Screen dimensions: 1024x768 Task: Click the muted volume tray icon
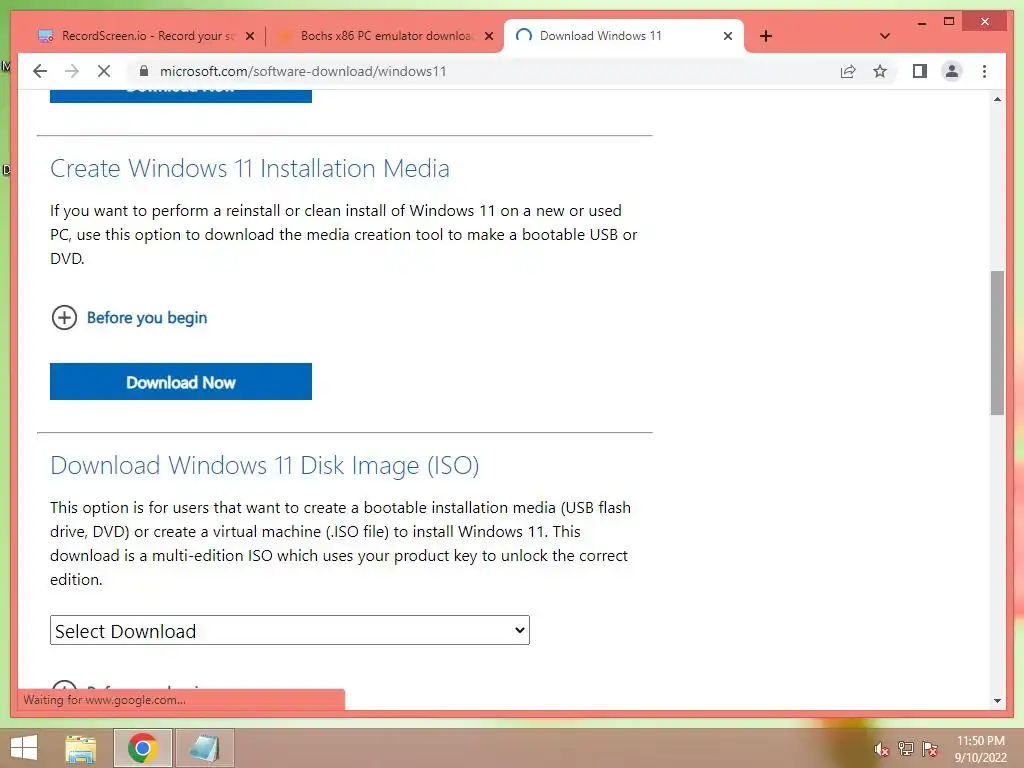coord(882,749)
